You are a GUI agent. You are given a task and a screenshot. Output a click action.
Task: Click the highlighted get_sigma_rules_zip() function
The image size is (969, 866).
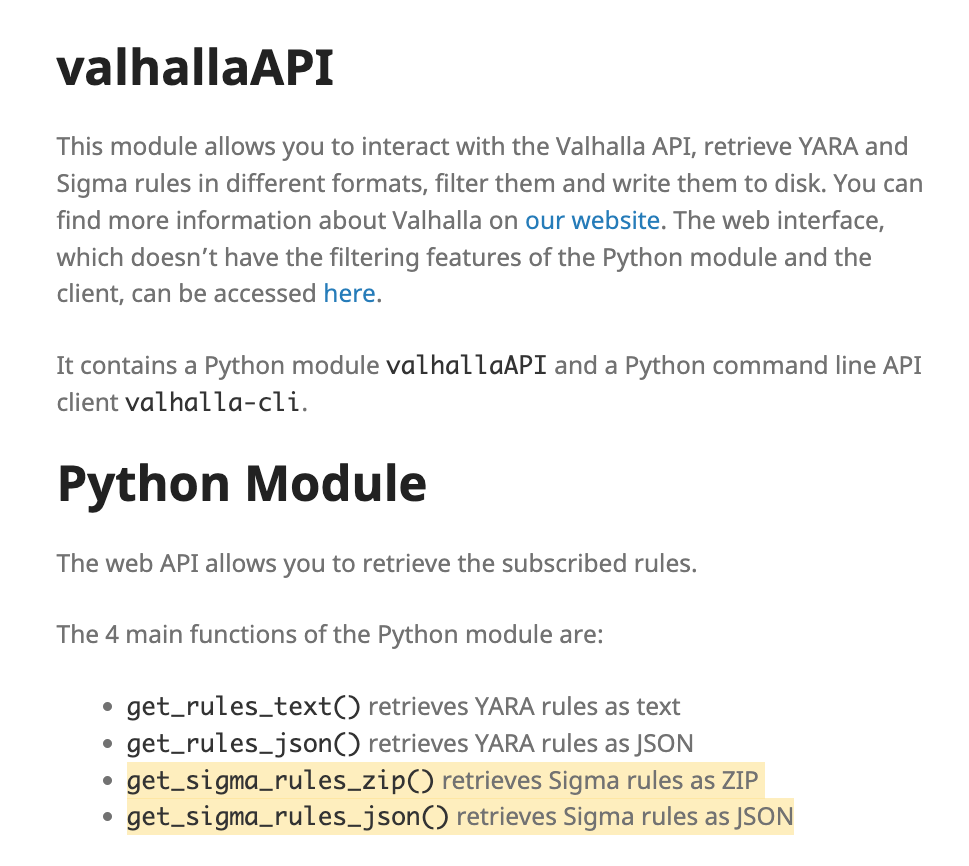click(x=280, y=780)
